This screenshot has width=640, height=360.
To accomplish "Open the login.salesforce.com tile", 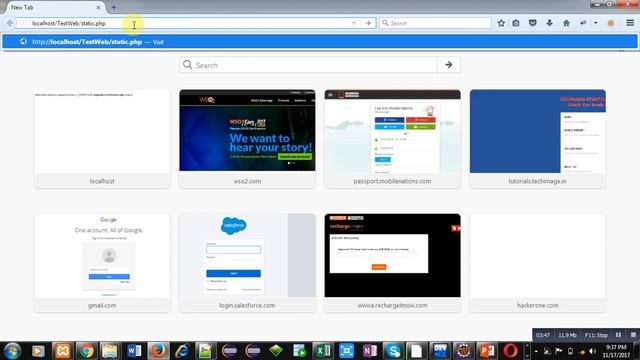I will click(247, 263).
